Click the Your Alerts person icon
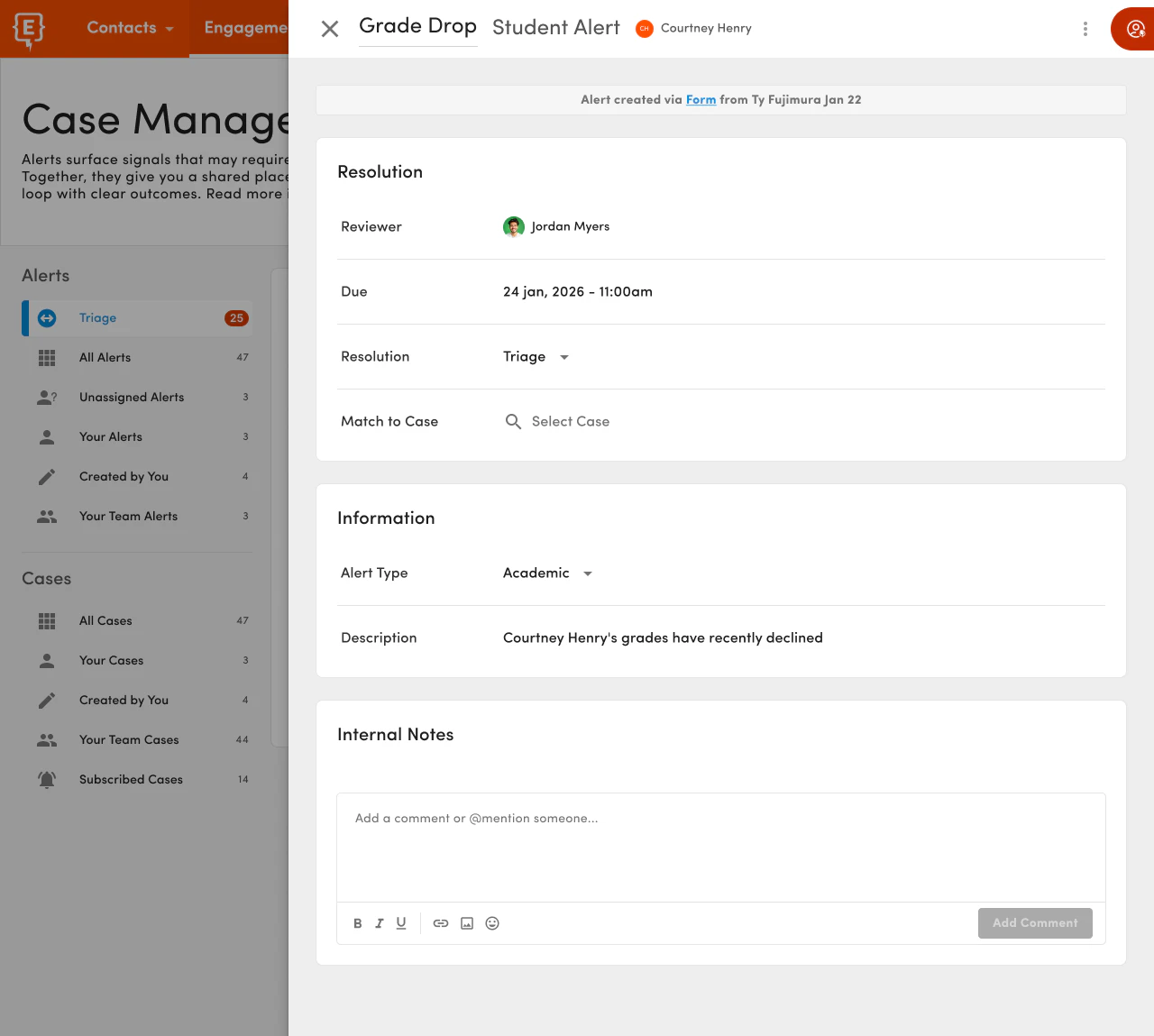 pyautogui.click(x=47, y=437)
